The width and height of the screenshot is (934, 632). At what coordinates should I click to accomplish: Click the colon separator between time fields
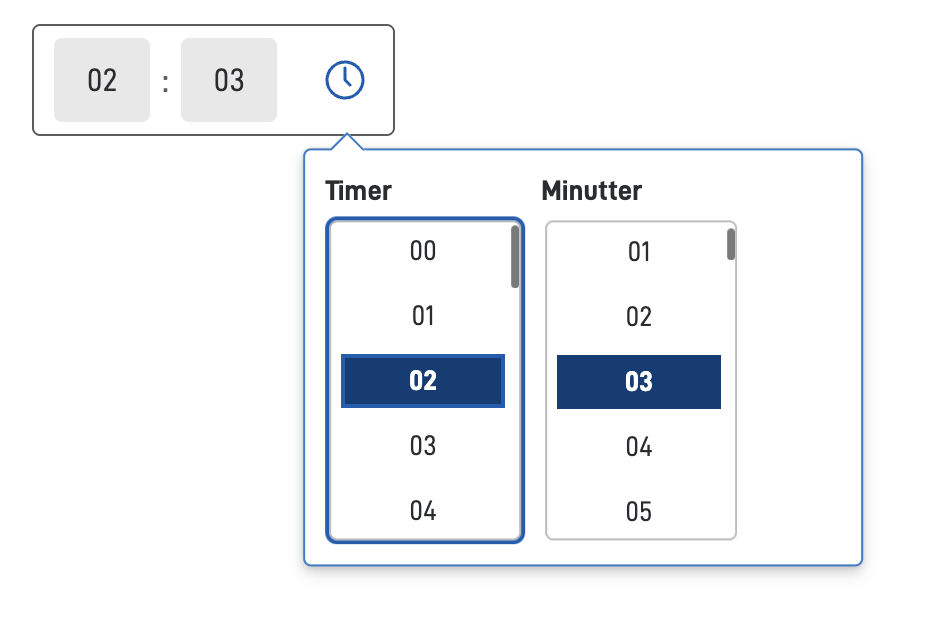[x=165, y=82]
